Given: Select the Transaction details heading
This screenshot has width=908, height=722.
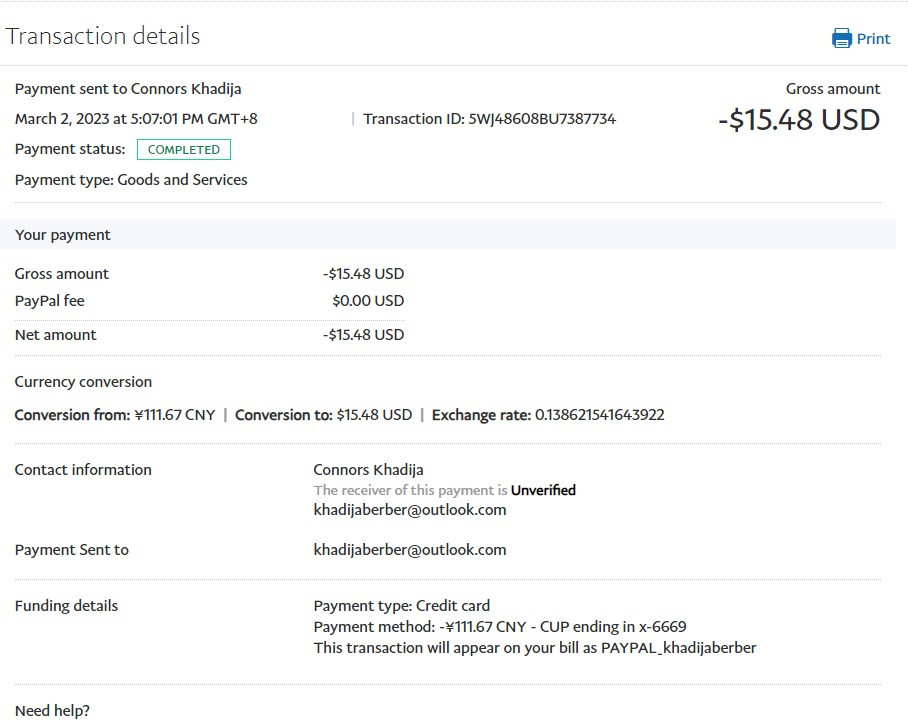Looking at the screenshot, I should 103,36.
